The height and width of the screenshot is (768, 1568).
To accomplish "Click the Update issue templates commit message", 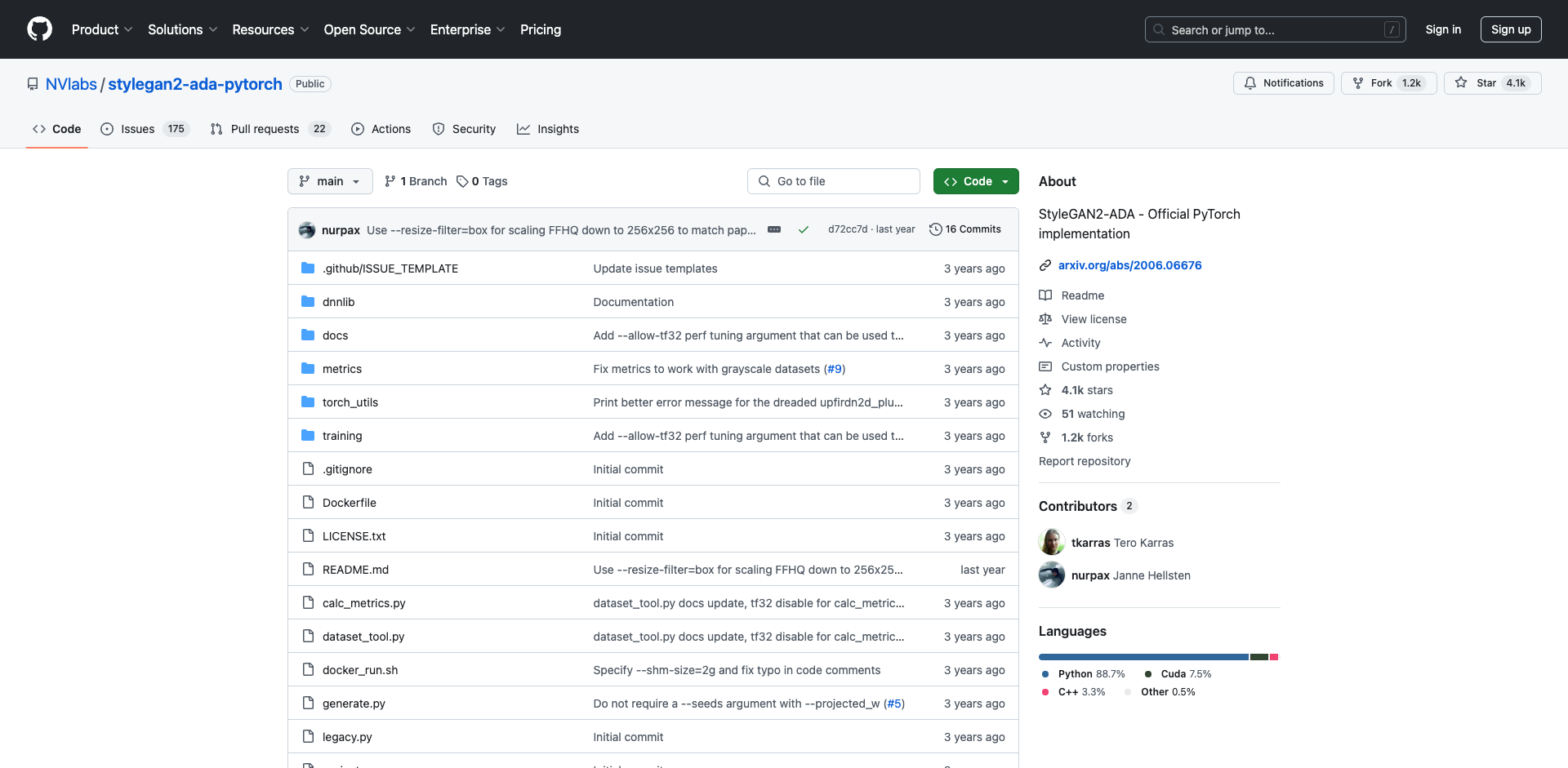I will coord(655,269).
